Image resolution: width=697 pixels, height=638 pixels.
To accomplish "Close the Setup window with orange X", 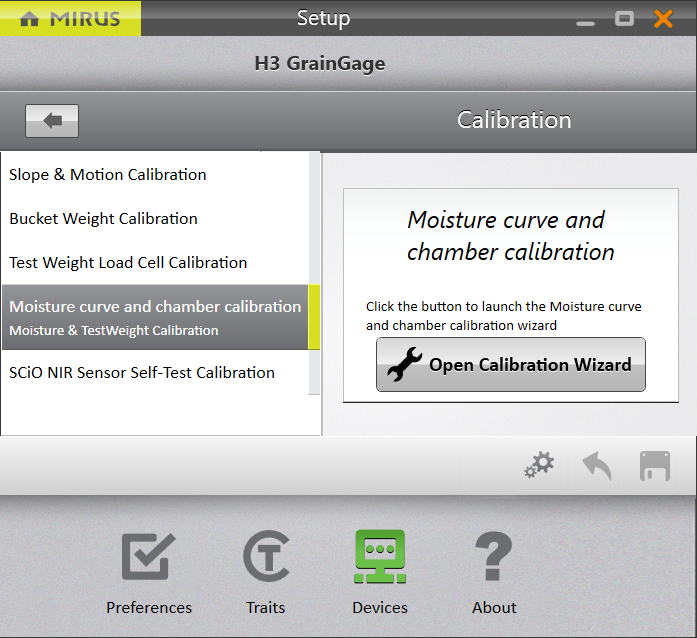I will click(663, 18).
